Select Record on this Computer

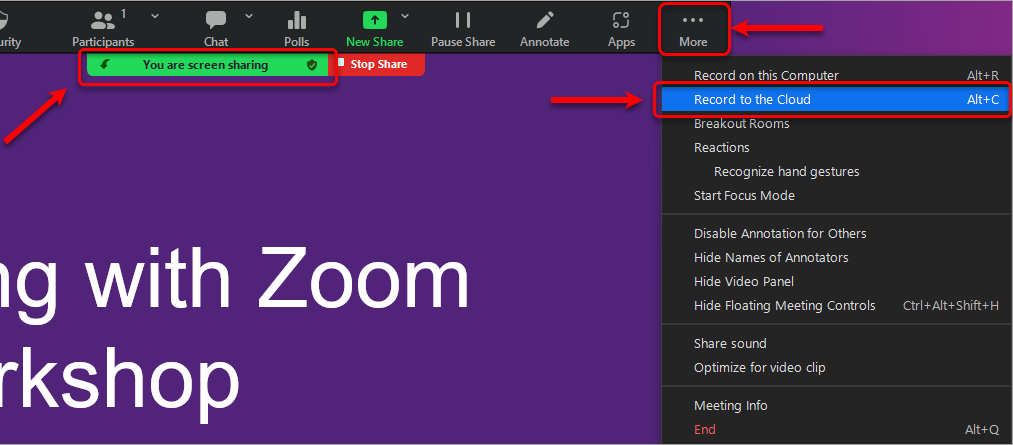pyautogui.click(x=837, y=76)
